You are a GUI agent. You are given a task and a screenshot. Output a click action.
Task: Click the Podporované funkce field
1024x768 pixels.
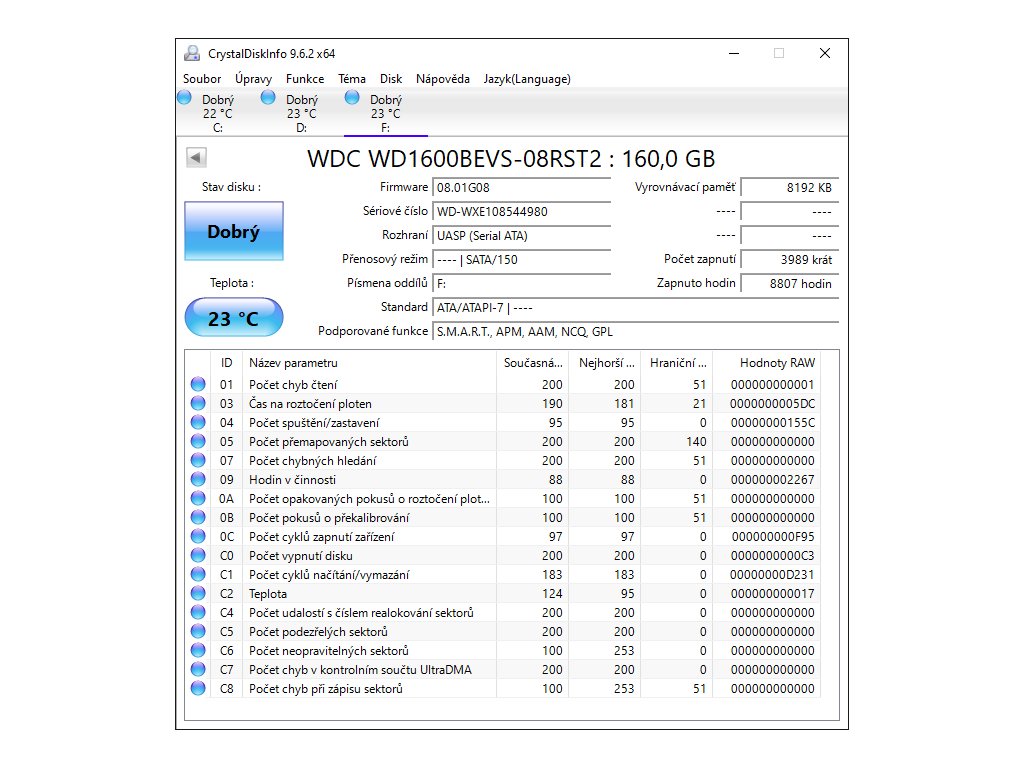point(635,332)
